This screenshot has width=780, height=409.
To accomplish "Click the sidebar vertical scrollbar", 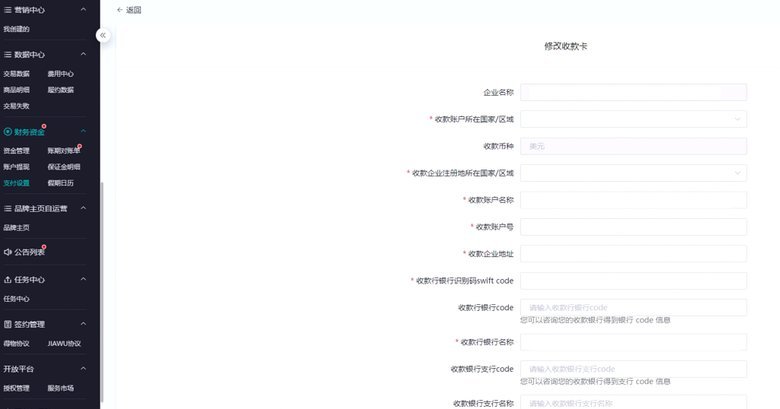I will tap(102, 292).
